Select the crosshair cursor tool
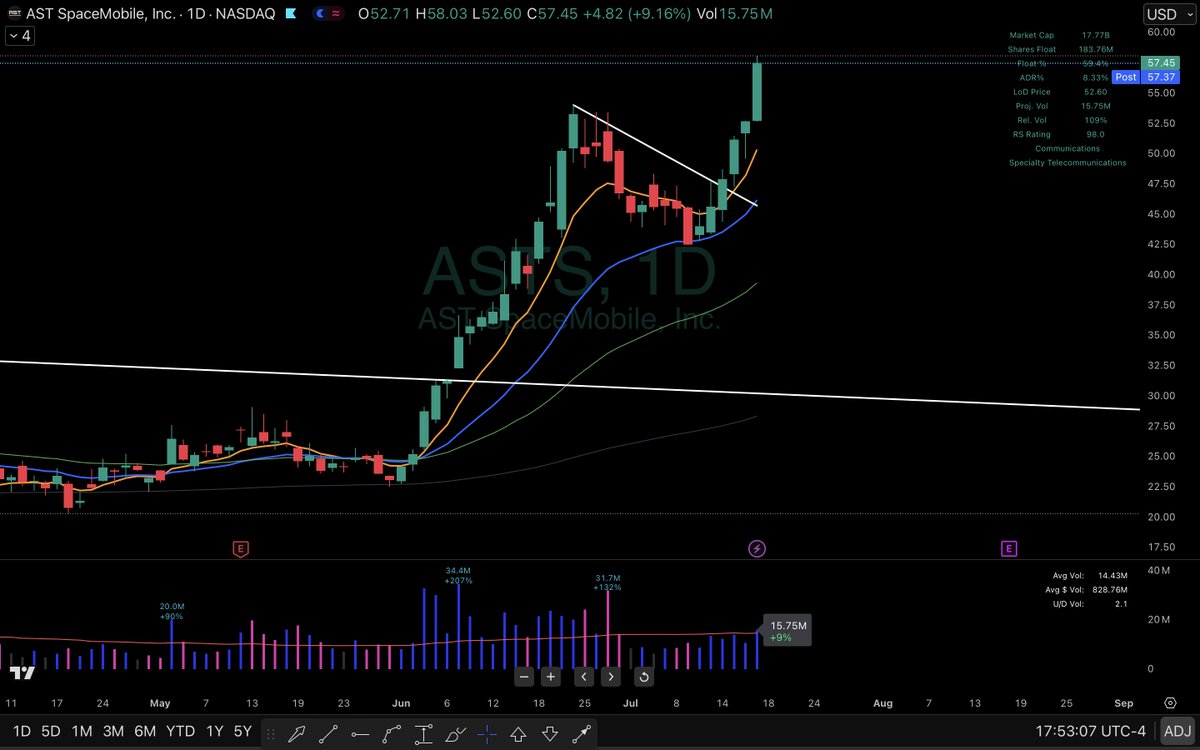Viewport: 1200px width, 750px height. point(487,732)
